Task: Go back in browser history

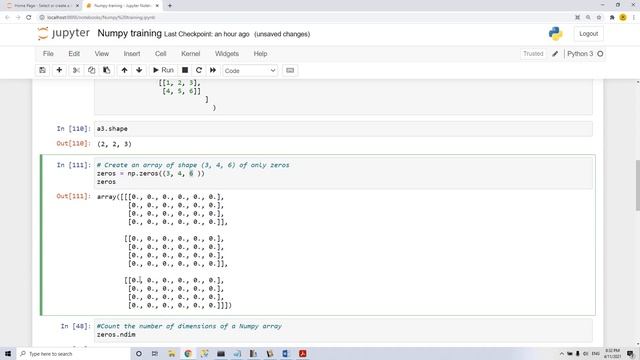Action: (x=7, y=17)
